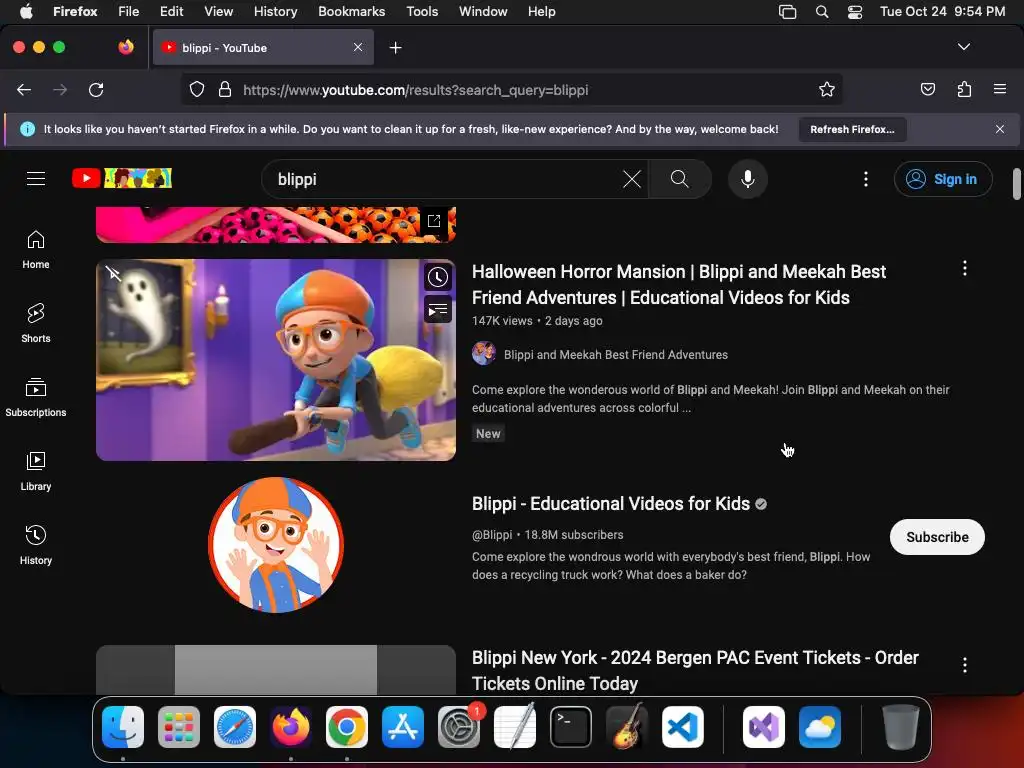Click the @Blippi 18.8M subscribers text
The height and width of the screenshot is (768, 1024).
pyautogui.click(x=547, y=534)
